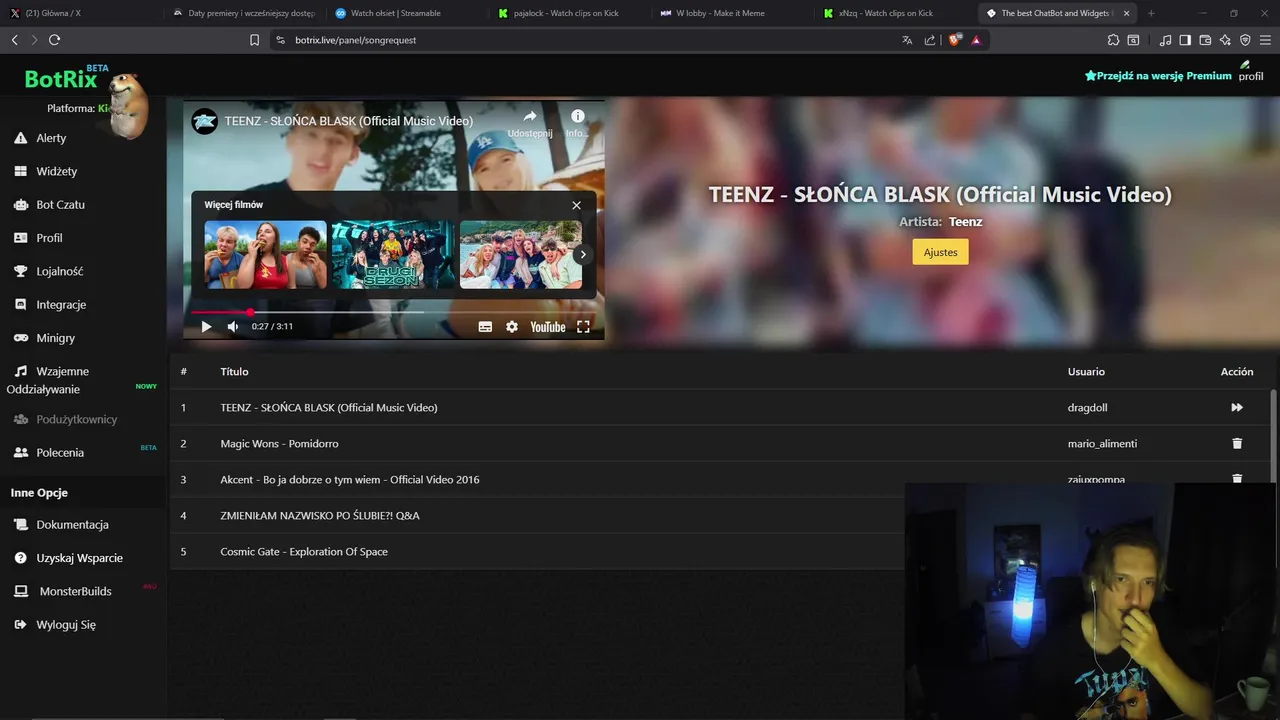Open the third suggested video thumbnail
Viewport: 1280px width, 720px height.
520,254
